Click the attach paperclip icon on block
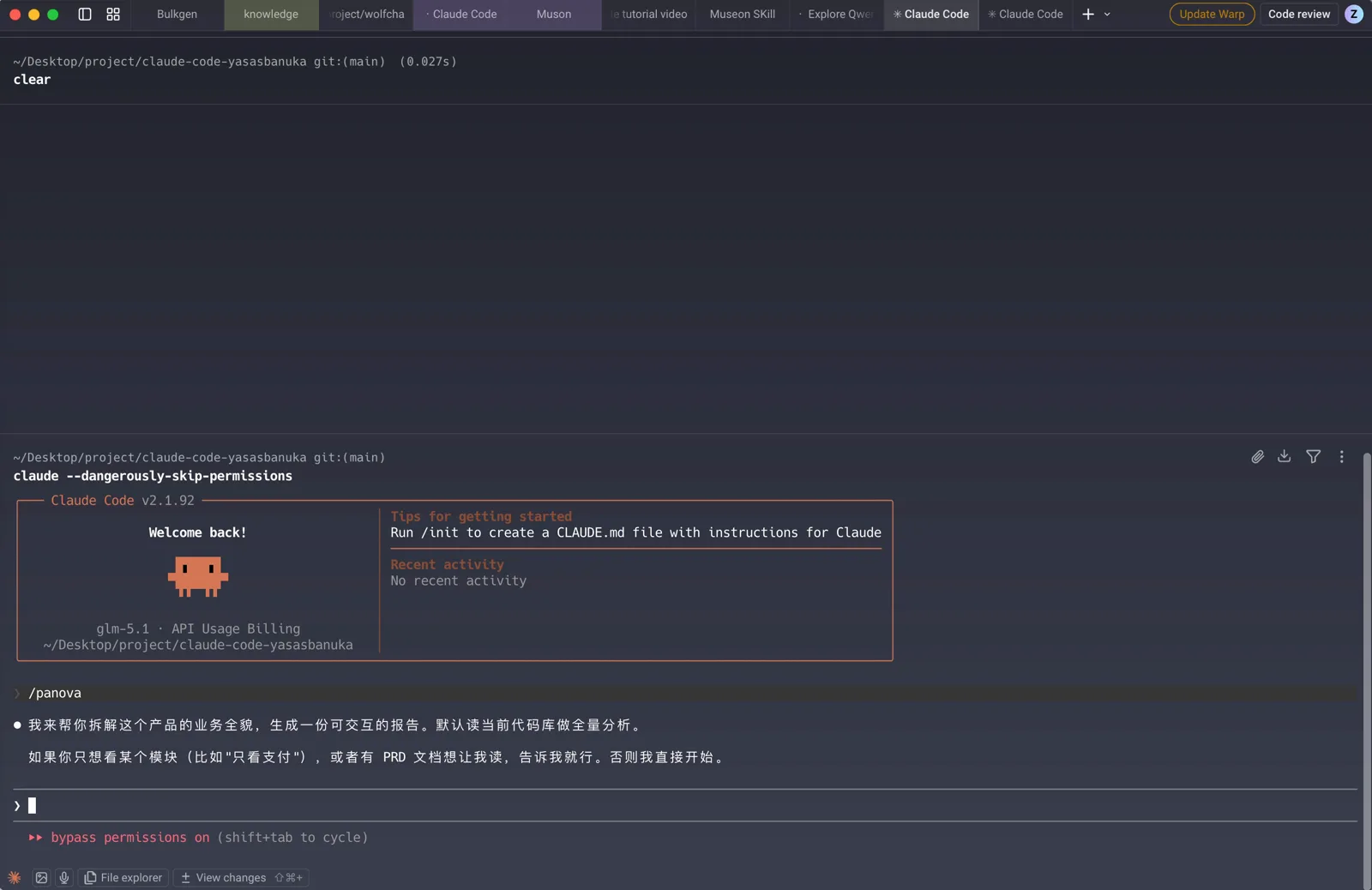Viewport: 1372px width, 890px height. [x=1257, y=457]
